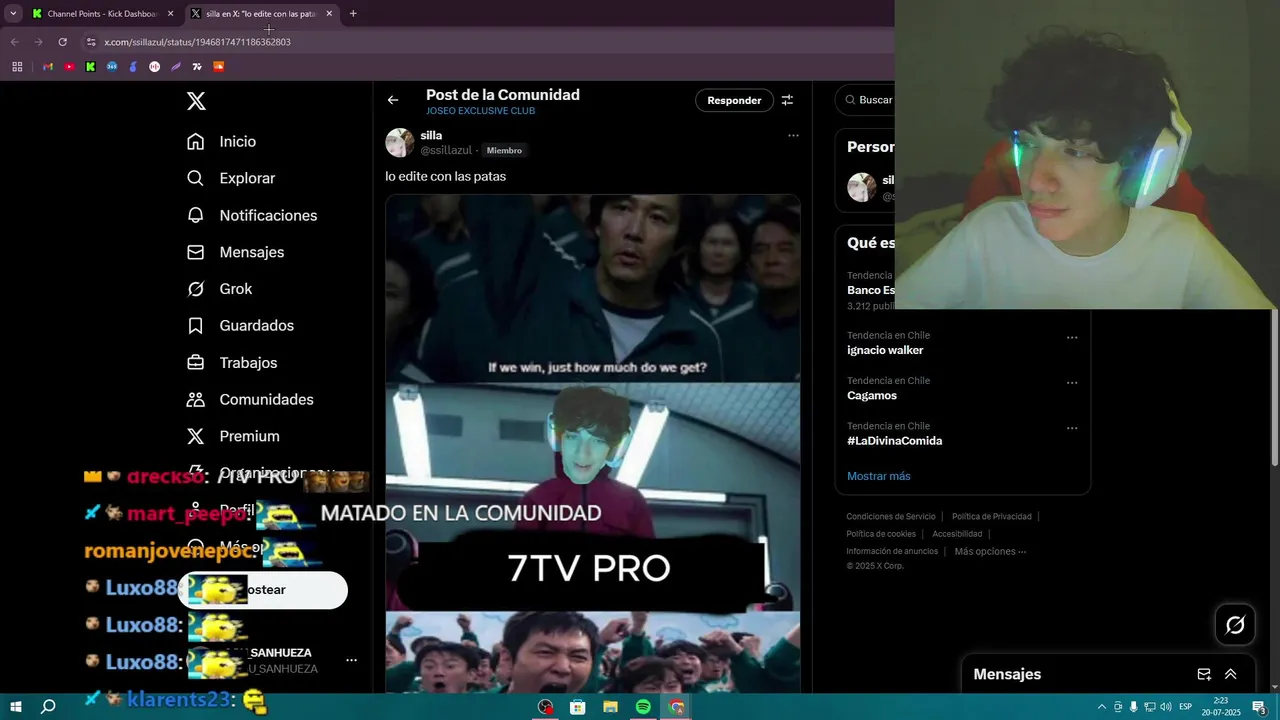Image resolution: width=1280 pixels, height=720 pixels.
Task: Click the Responder button
Action: pos(734,100)
